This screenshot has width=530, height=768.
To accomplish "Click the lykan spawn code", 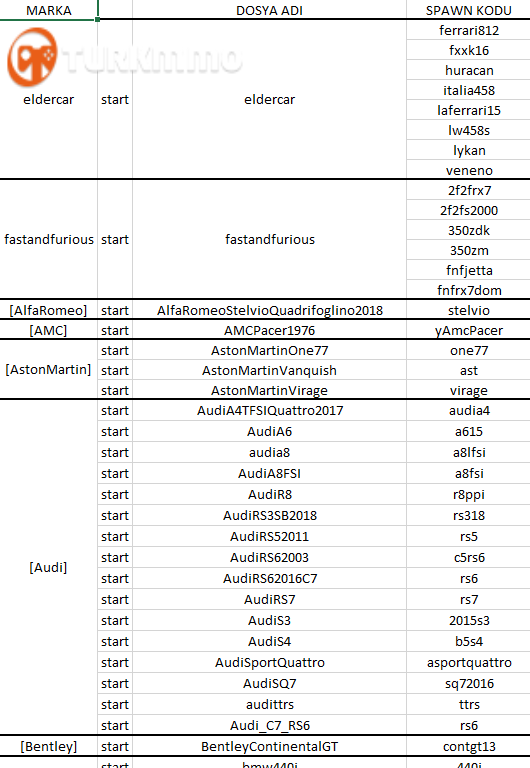I will [x=468, y=150].
